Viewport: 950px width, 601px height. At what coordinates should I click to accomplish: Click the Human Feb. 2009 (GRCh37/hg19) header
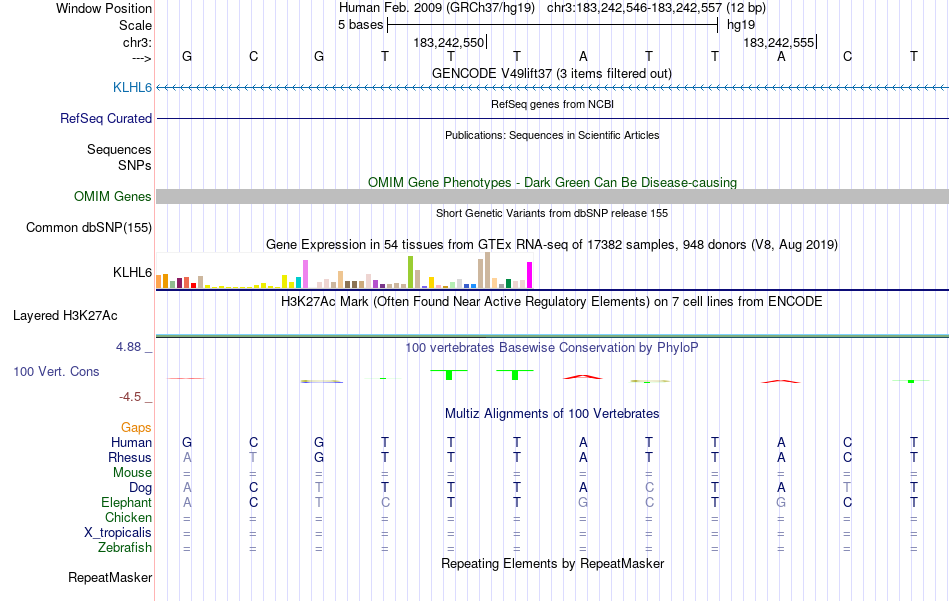point(437,8)
